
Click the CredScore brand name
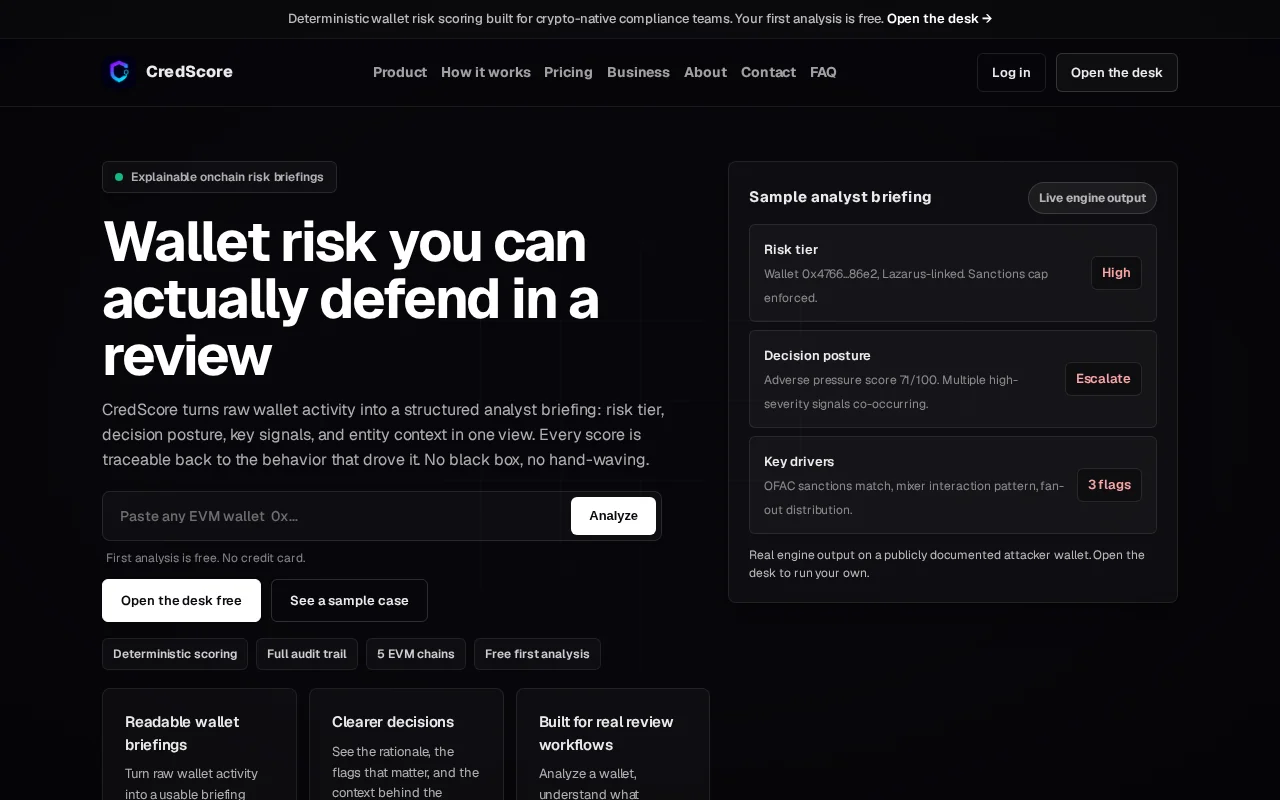click(189, 72)
